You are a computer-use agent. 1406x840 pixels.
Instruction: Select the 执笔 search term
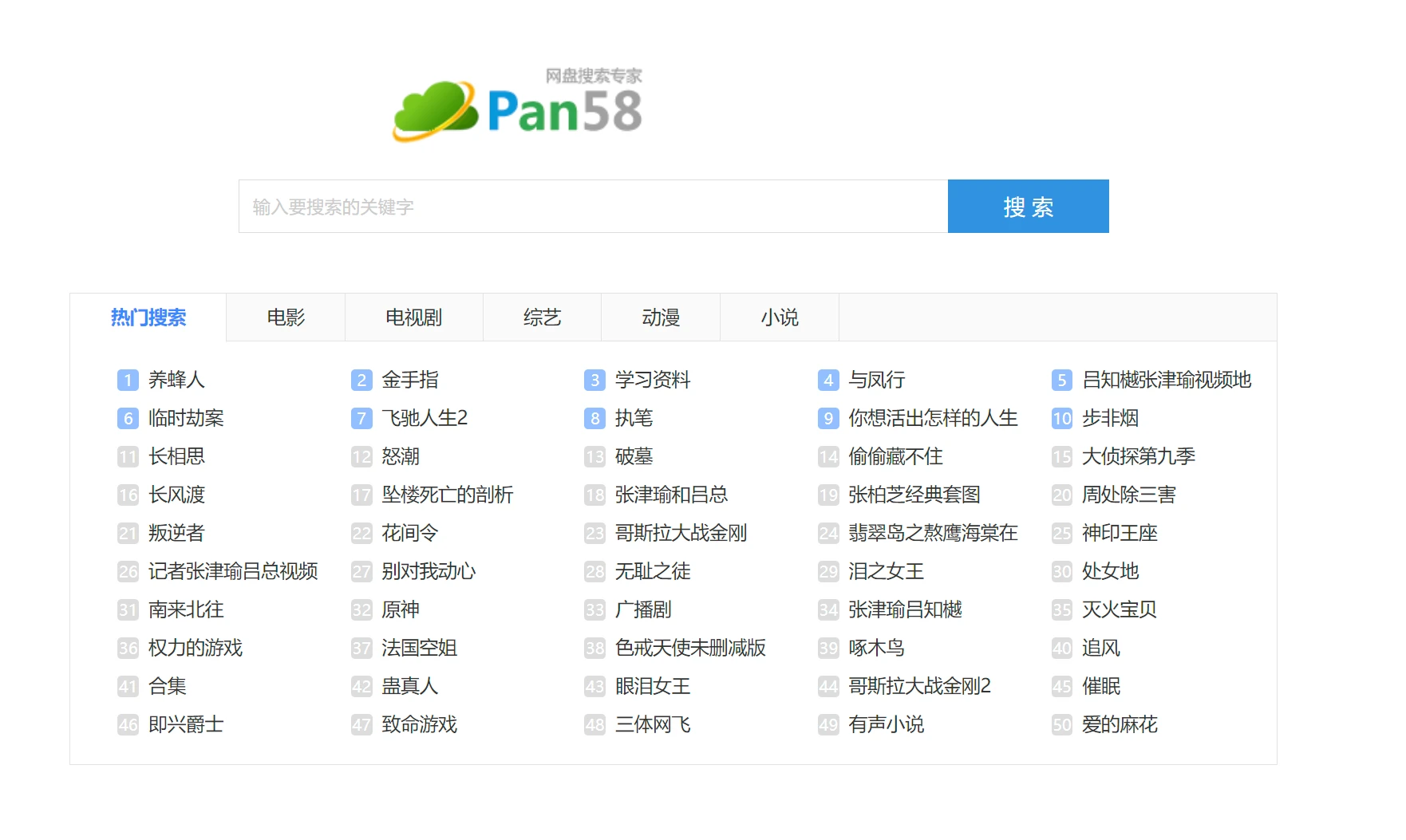(634, 418)
